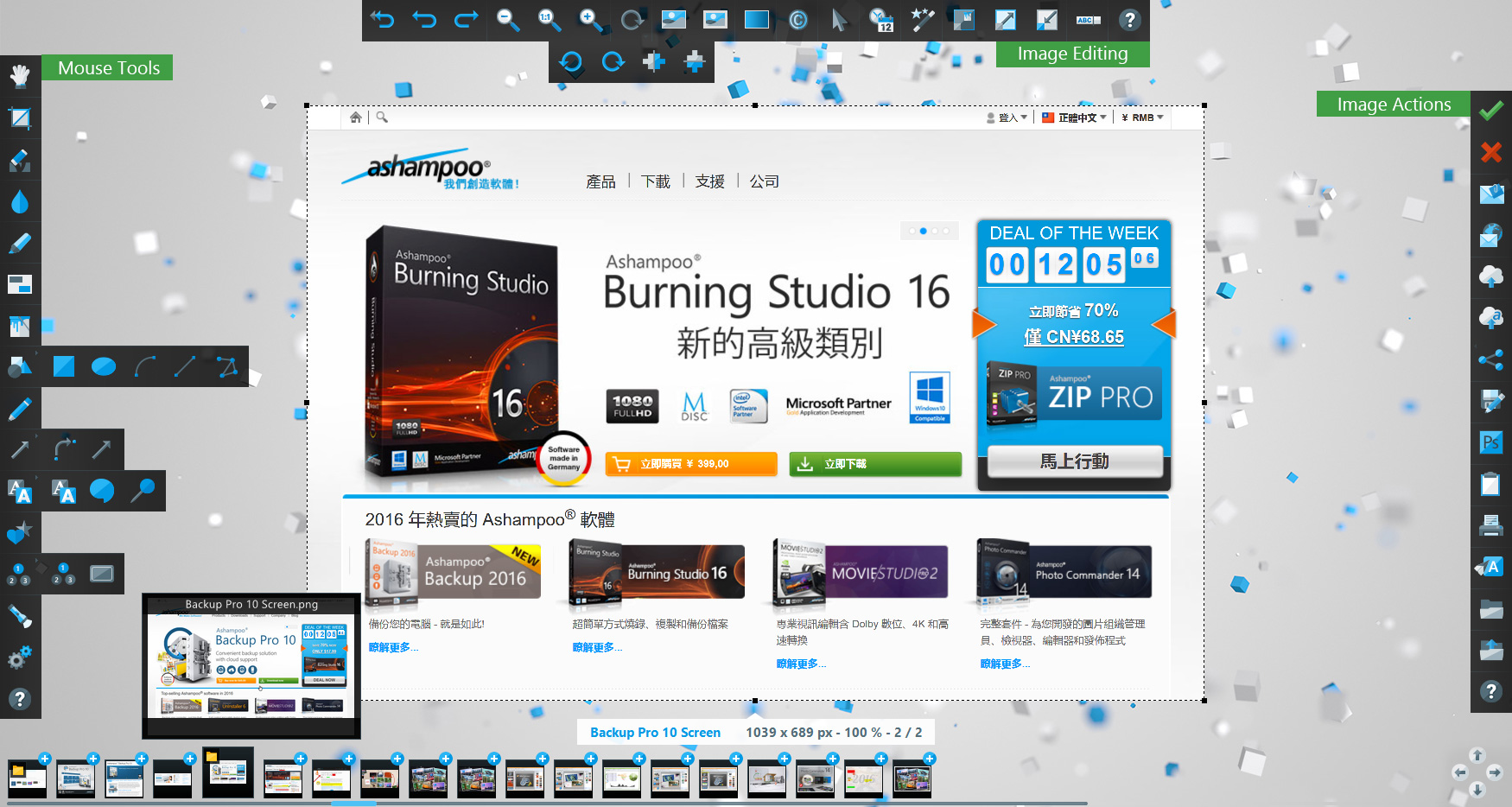Rotate image counter-clockwise
1512x807 pixels.
[x=570, y=61]
